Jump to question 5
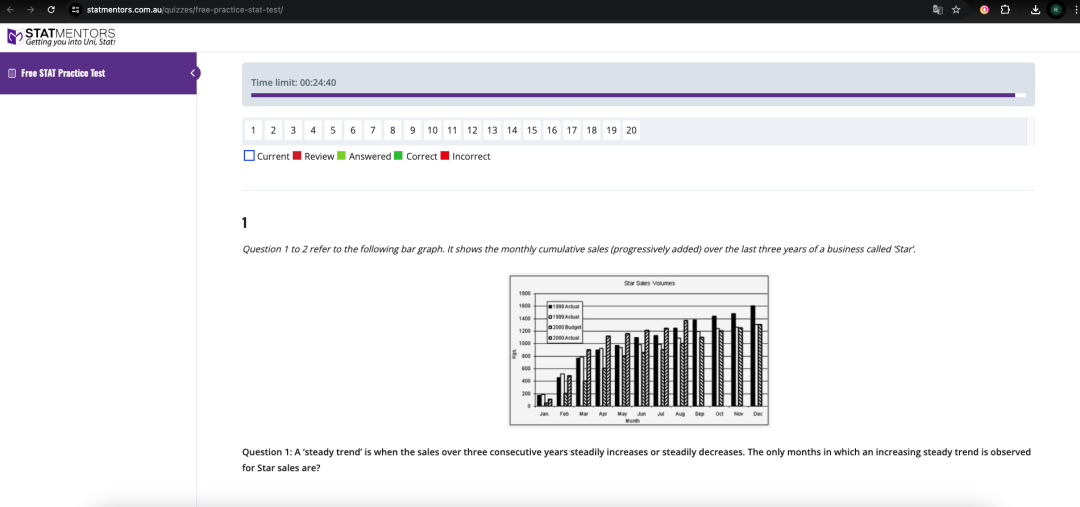This screenshot has width=1080, height=507. (333, 130)
